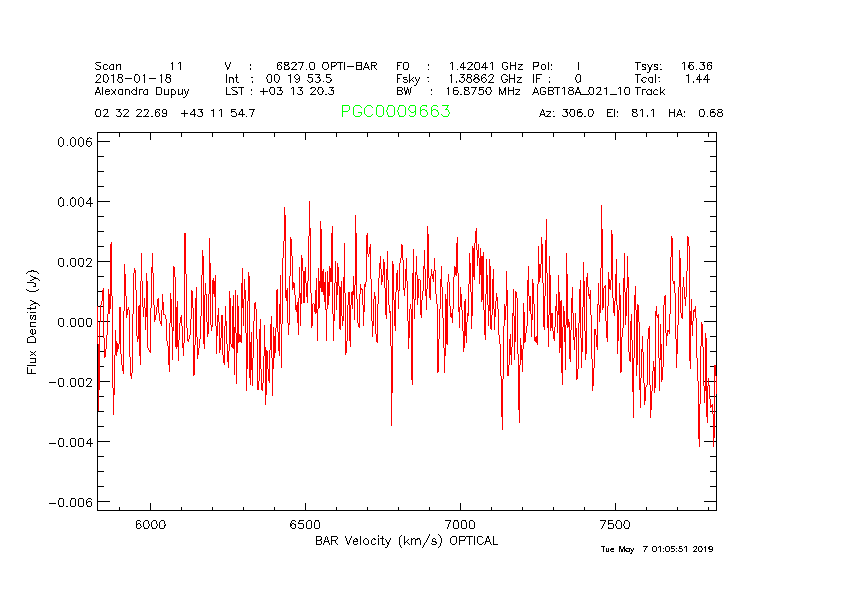Click the 0.000 y-axis tick label
The width and height of the screenshot is (842, 595).
(x=73, y=322)
